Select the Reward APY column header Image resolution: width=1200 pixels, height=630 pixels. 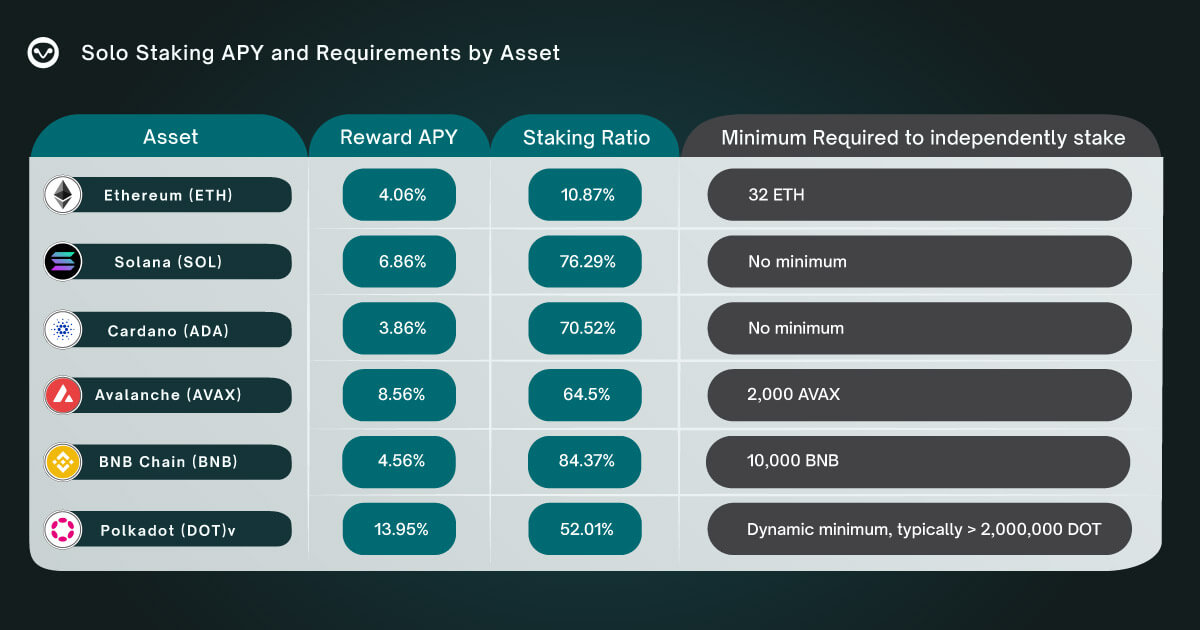tap(398, 137)
